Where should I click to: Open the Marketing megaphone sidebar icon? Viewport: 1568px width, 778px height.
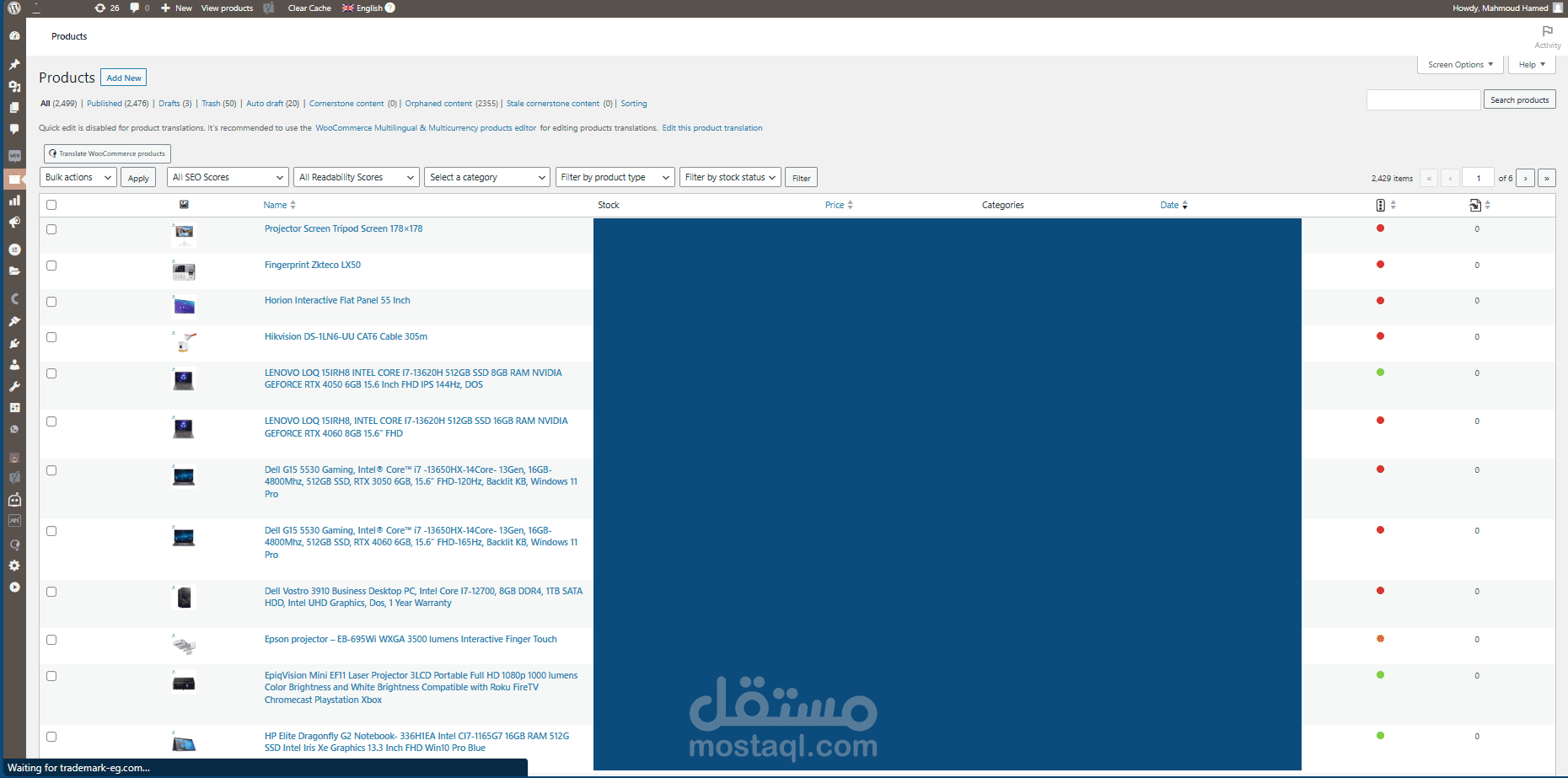click(14, 223)
